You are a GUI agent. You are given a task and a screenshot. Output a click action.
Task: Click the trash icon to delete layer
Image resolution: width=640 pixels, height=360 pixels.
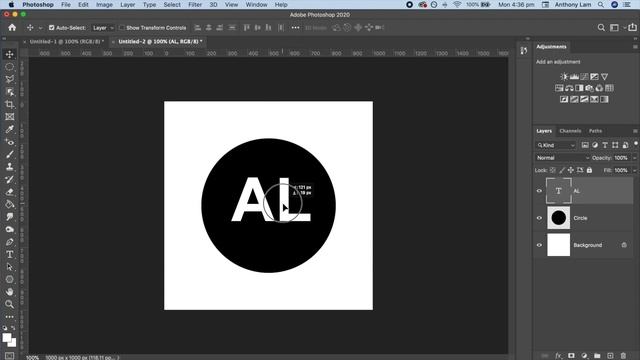coord(623,356)
